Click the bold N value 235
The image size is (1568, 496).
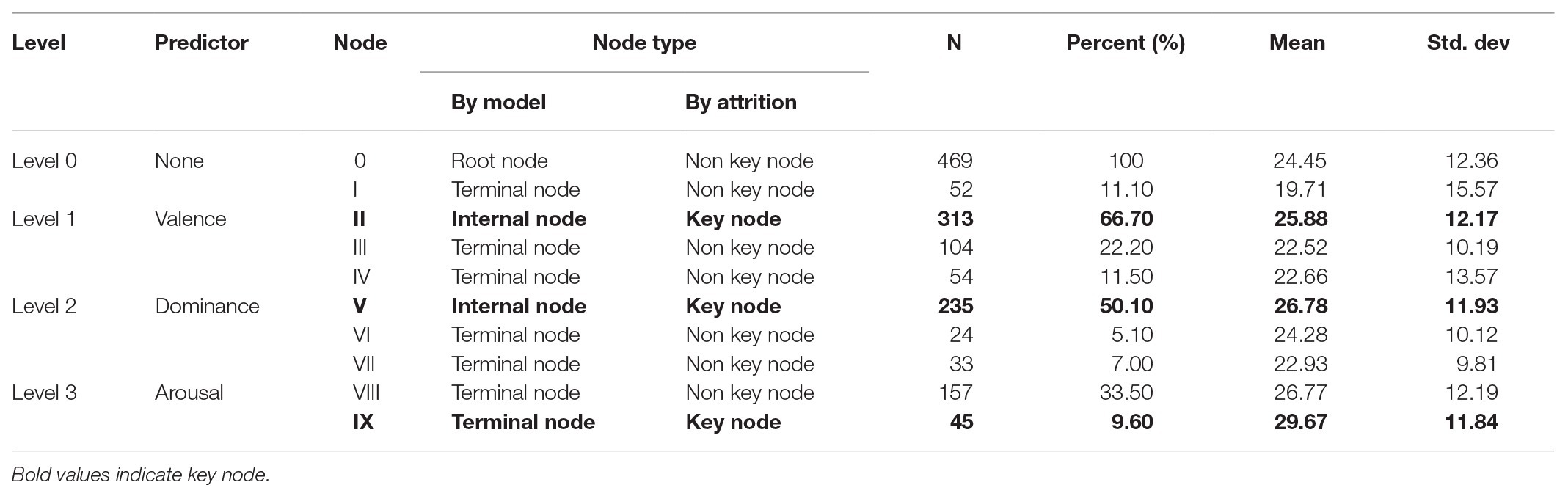click(955, 306)
